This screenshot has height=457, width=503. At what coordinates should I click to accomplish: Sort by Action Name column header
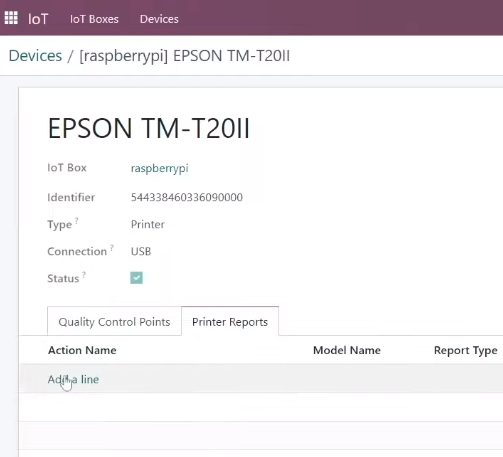point(82,350)
